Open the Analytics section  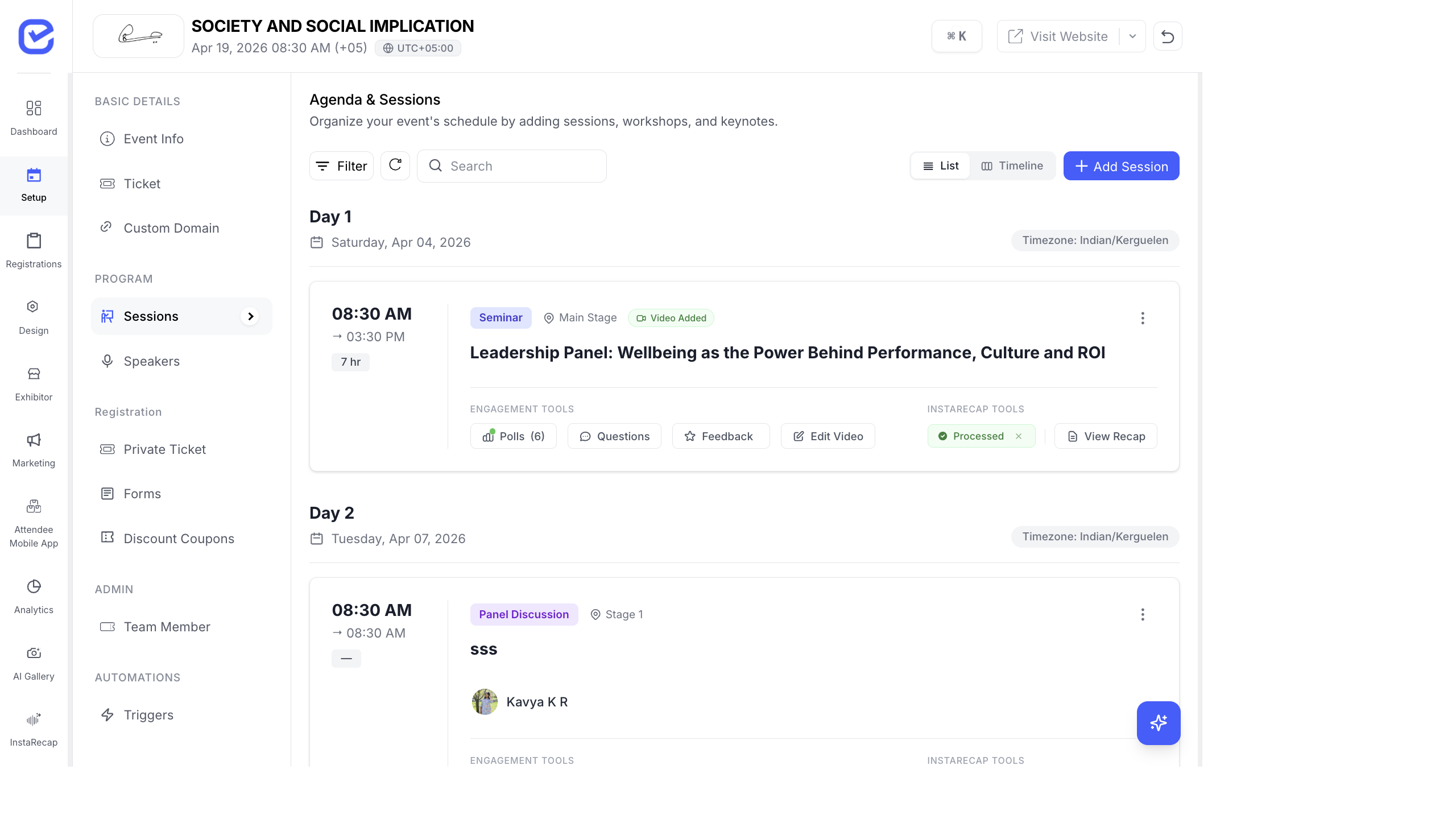tap(34, 597)
